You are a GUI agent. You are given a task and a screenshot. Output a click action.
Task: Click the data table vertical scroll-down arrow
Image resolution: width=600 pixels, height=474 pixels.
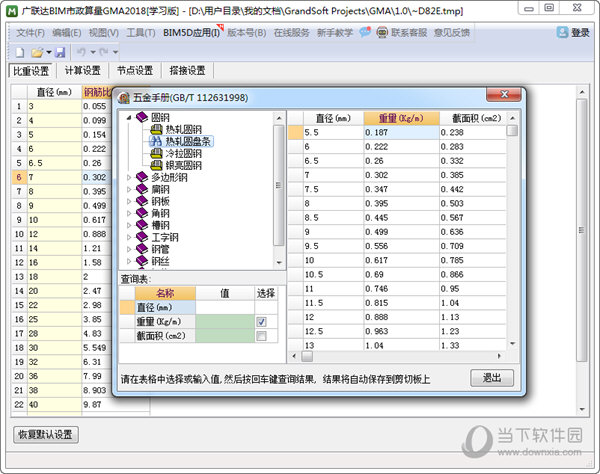(x=513, y=344)
